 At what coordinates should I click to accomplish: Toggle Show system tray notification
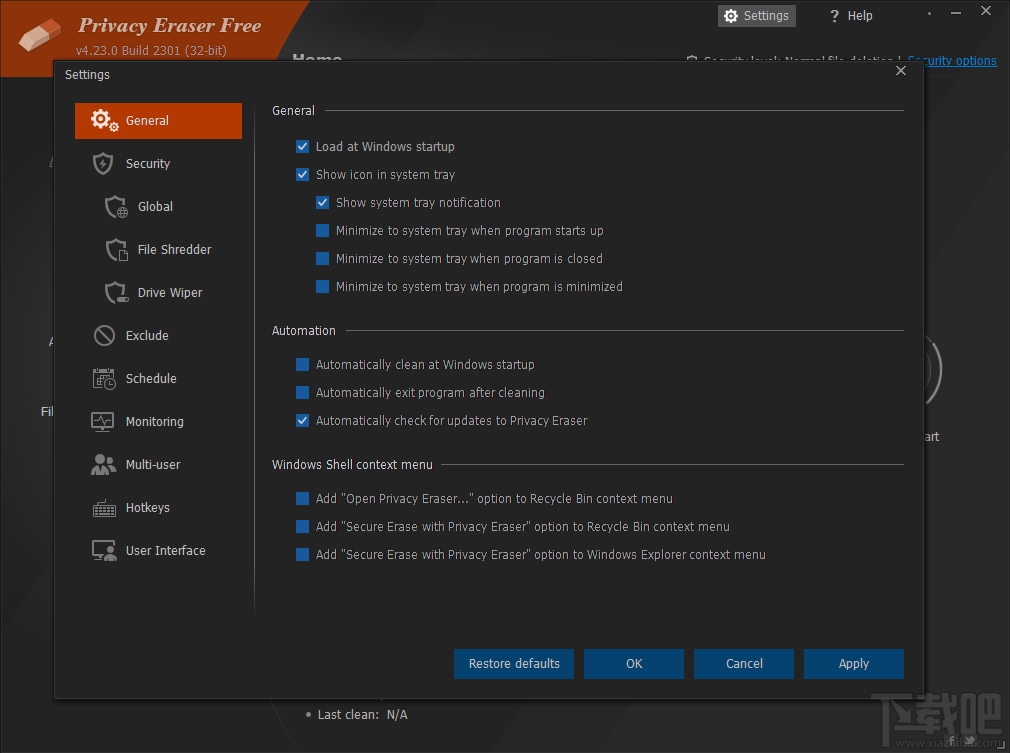[x=323, y=203]
